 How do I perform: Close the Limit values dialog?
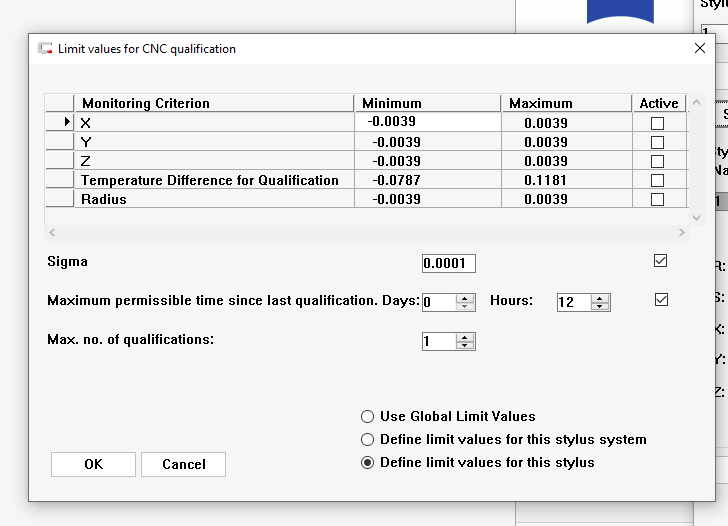tap(699, 48)
